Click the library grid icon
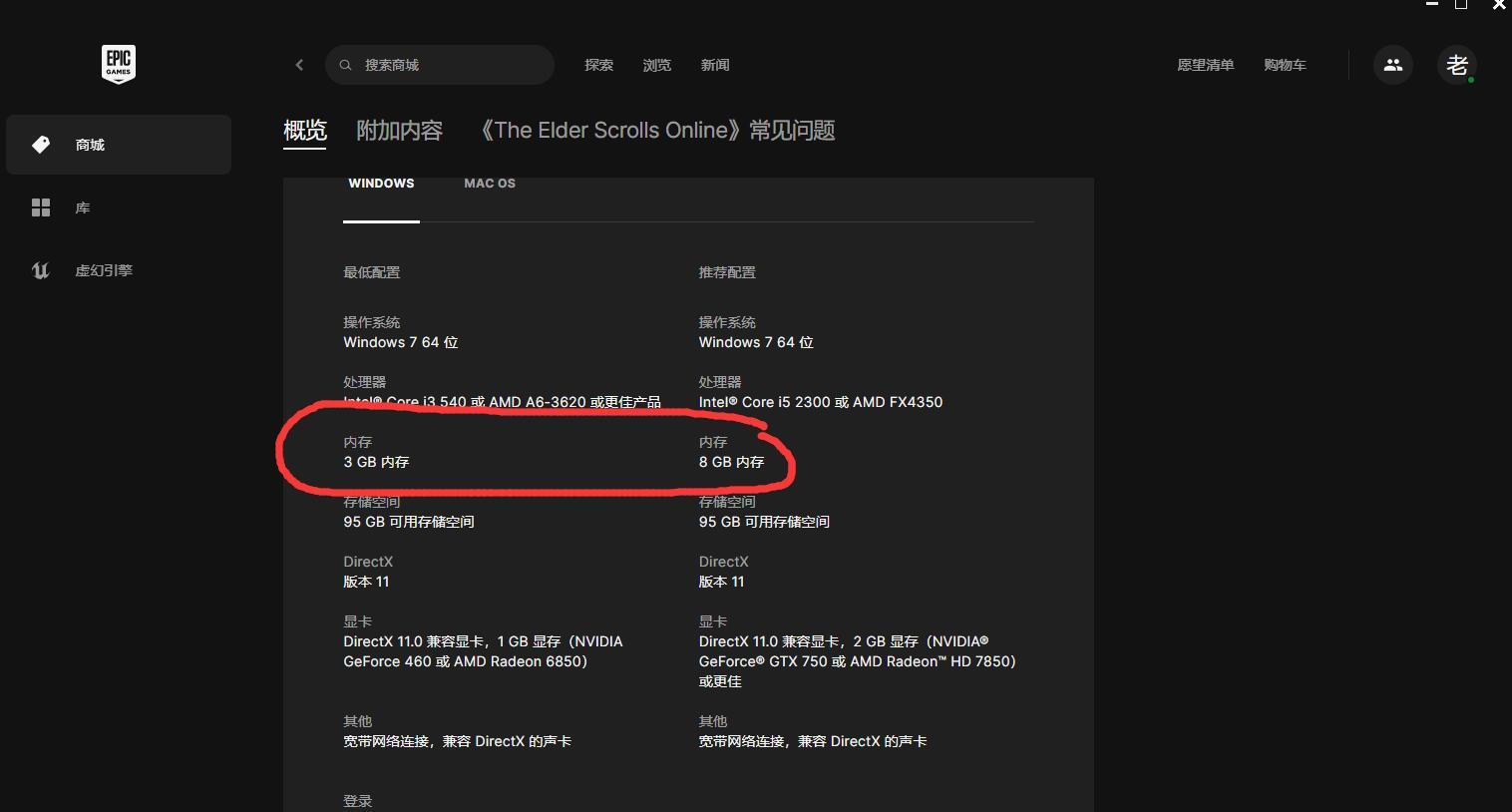 pyautogui.click(x=41, y=207)
